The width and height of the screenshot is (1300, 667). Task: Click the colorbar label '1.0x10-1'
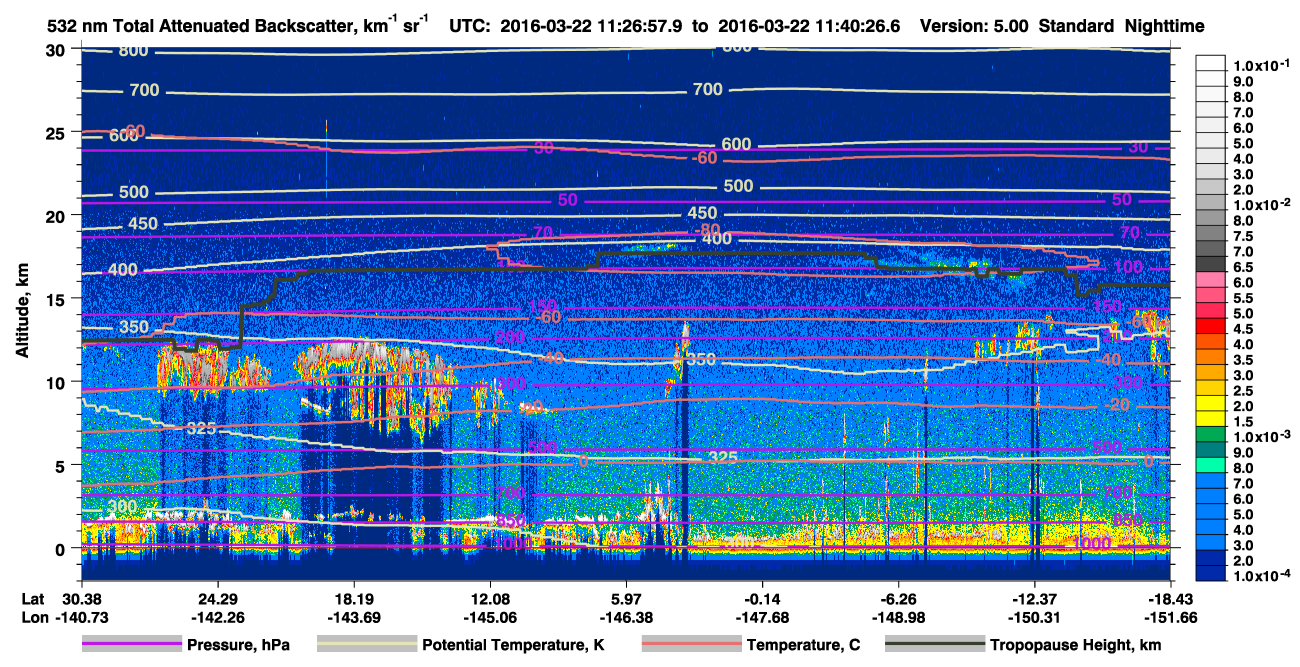click(x=1262, y=65)
